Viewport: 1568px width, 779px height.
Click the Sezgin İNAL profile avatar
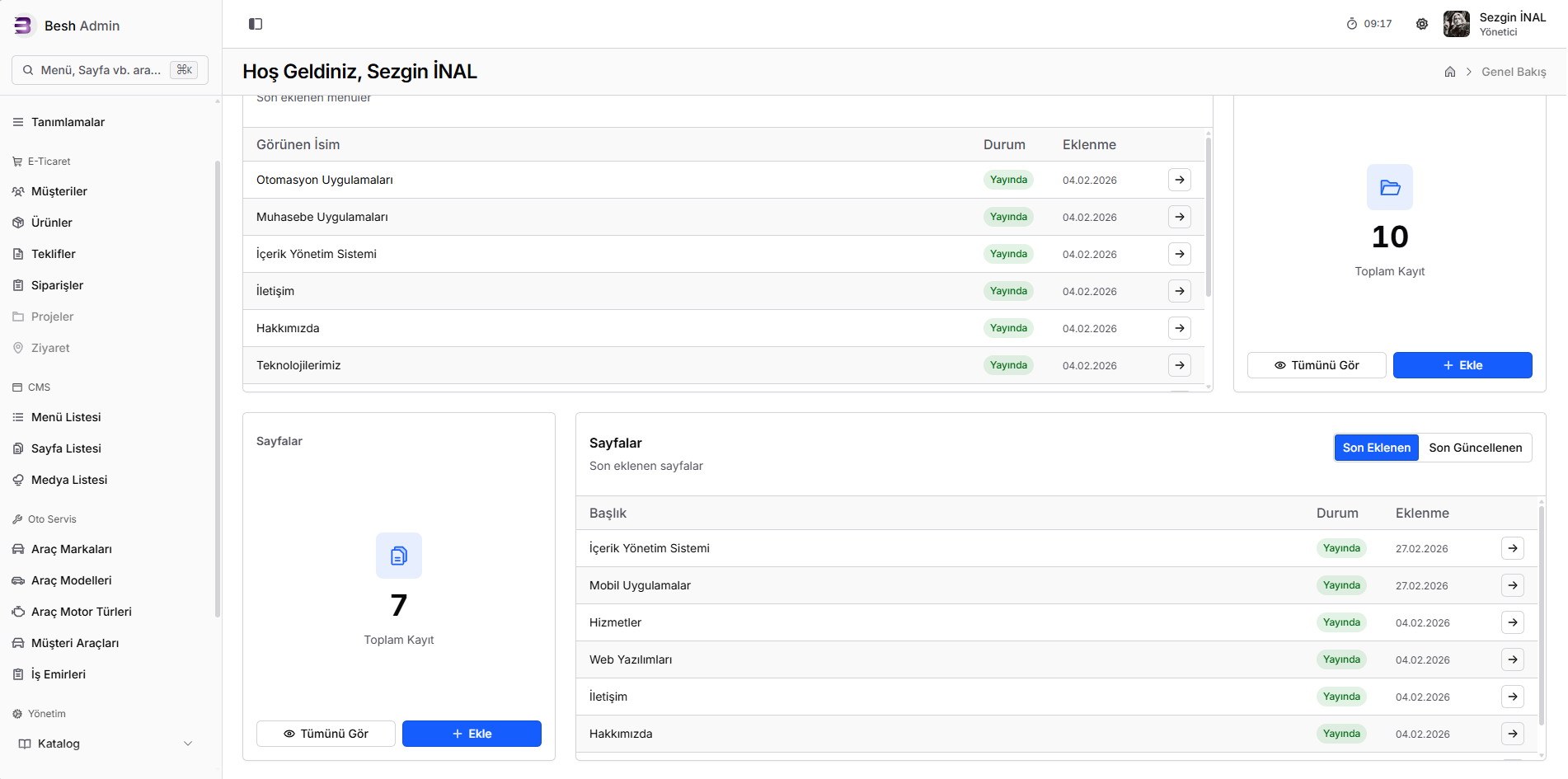point(1456,24)
